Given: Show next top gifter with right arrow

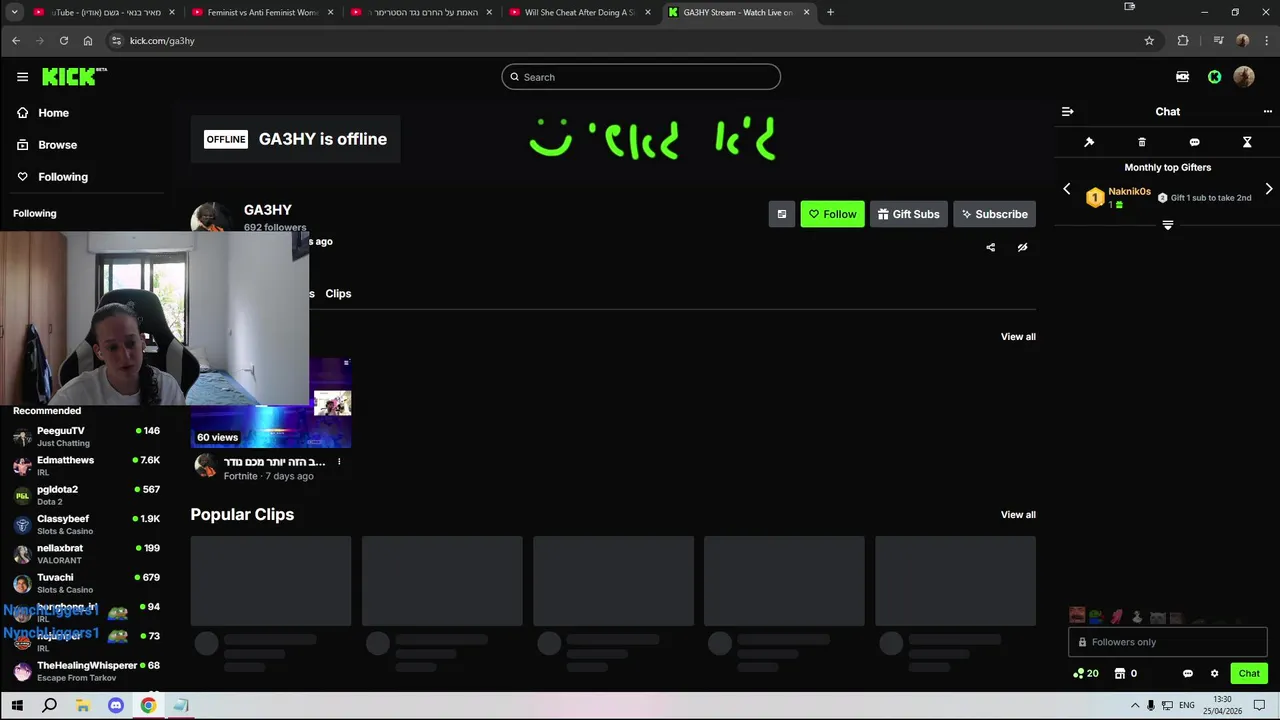Looking at the screenshot, I should click(x=1269, y=189).
